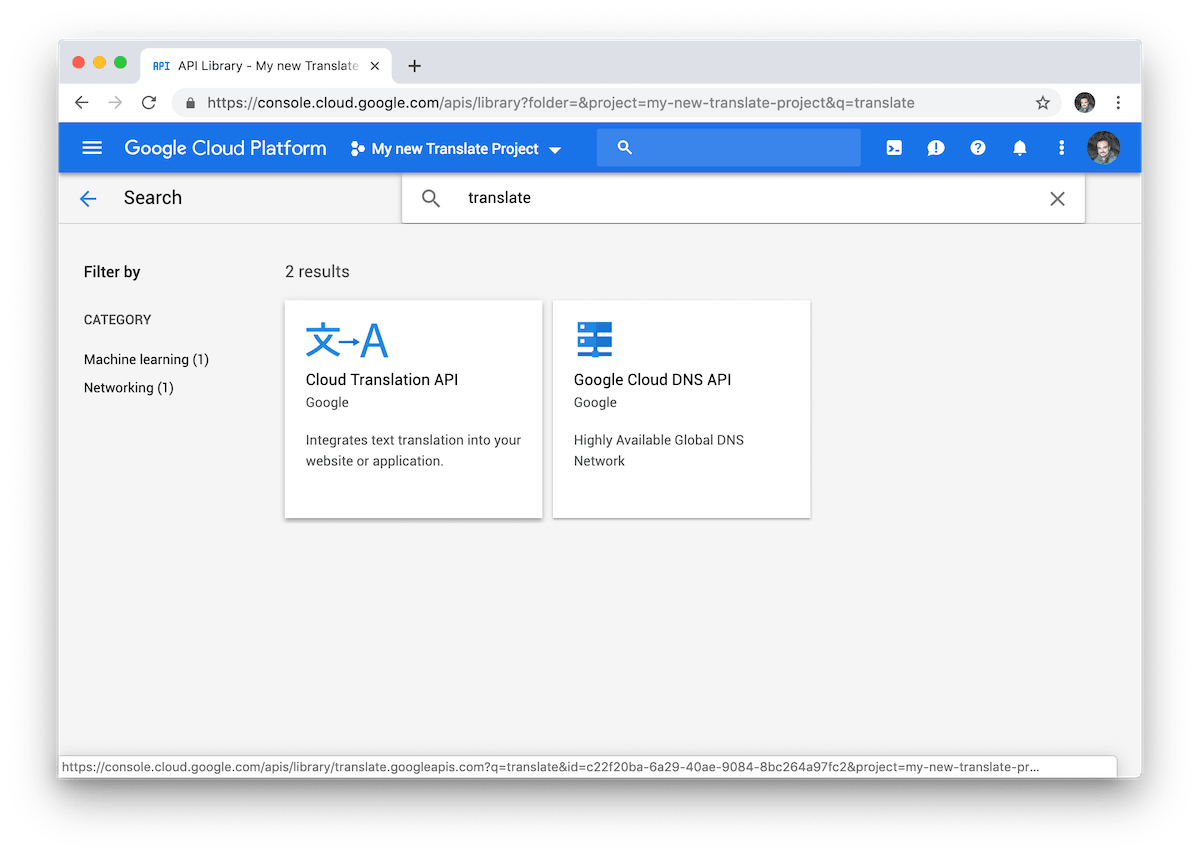Open the navigation hamburger menu
The height and width of the screenshot is (855, 1200).
[91, 147]
